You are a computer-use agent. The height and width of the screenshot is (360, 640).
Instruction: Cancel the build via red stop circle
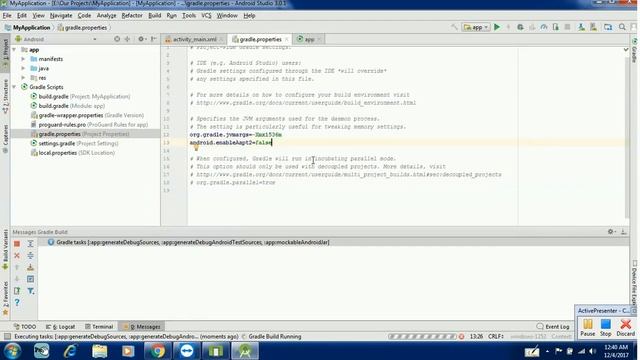point(461,336)
